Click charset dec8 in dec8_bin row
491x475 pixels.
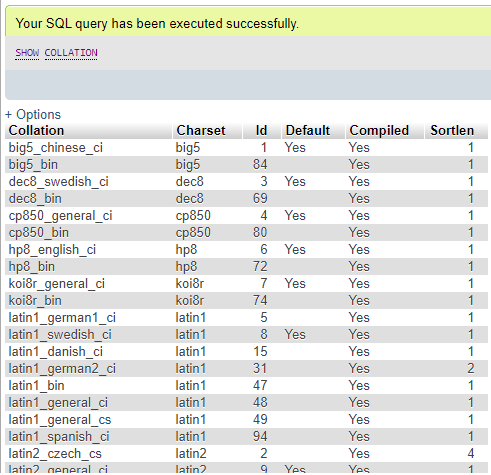click(x=189, y=199)
